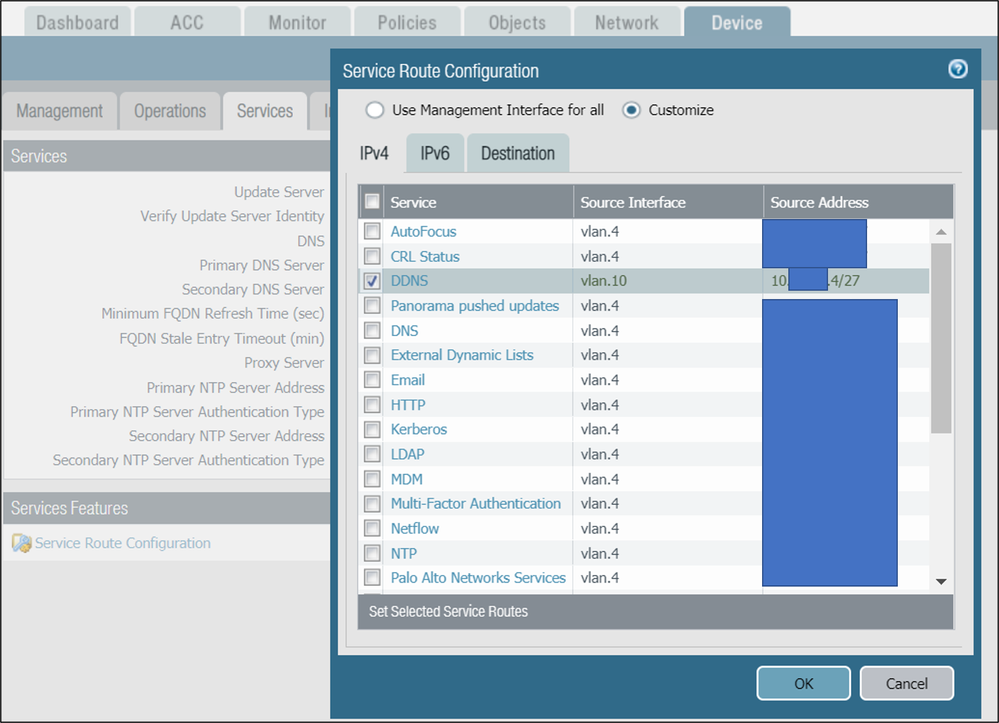This screenshot has height=723, width=999.
Task: Open the Palo Alto Networks Services link
Action: tap(478, 578)
